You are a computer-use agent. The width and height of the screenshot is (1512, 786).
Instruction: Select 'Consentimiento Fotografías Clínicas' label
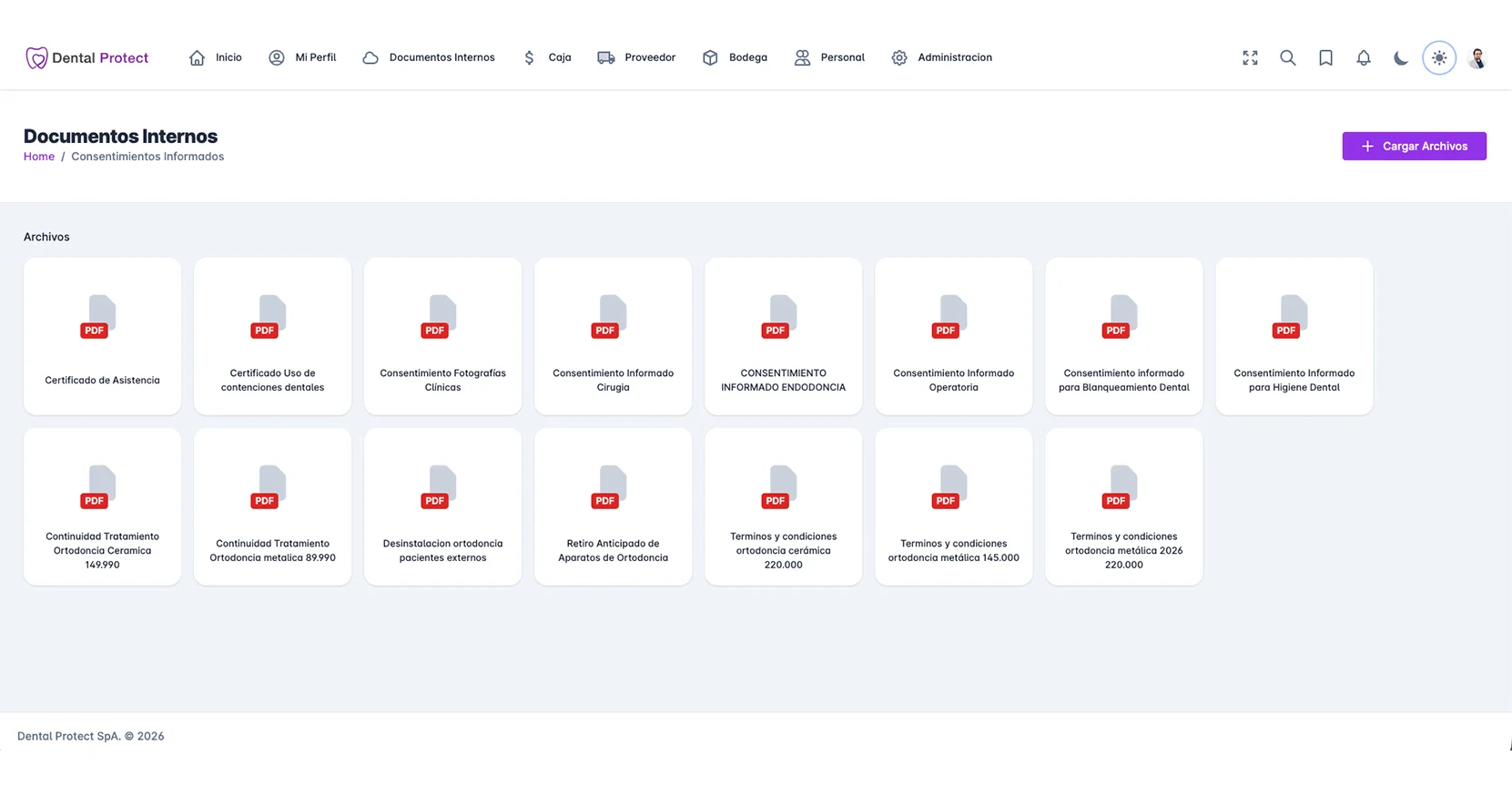click(x=442, y=381)
